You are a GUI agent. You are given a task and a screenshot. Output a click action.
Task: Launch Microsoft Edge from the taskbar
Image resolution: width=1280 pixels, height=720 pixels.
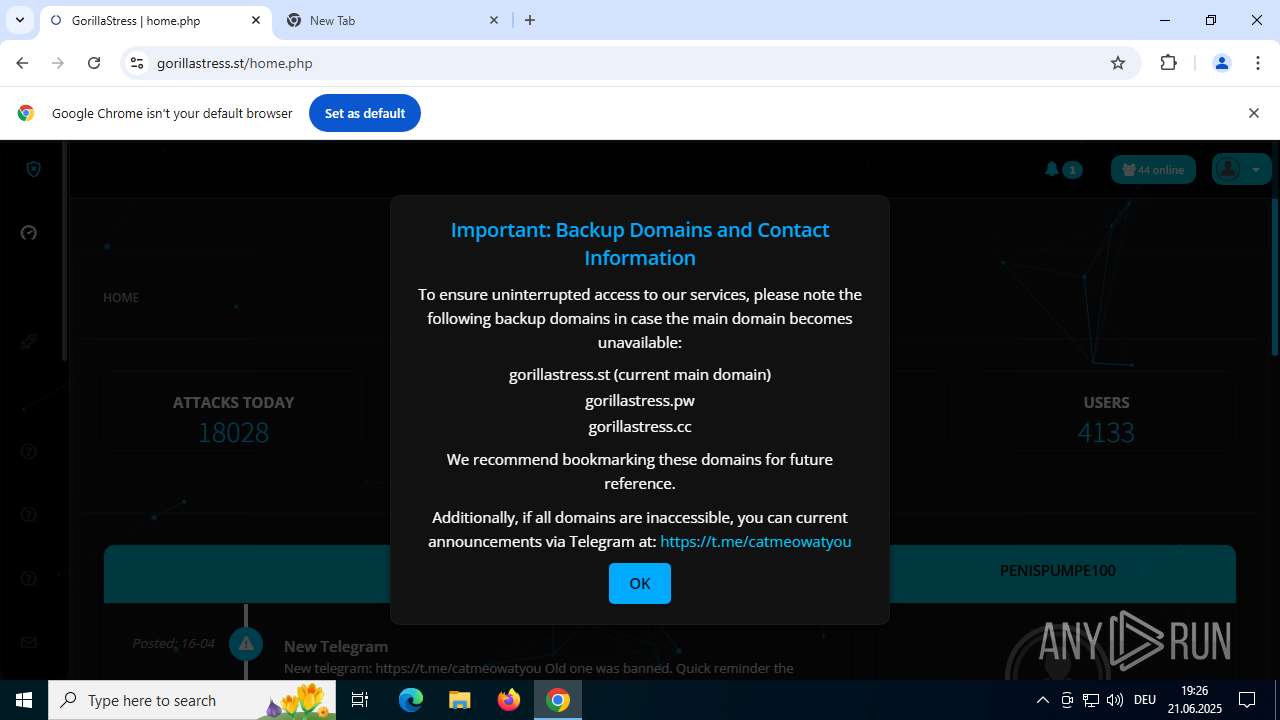click(411, 700)
